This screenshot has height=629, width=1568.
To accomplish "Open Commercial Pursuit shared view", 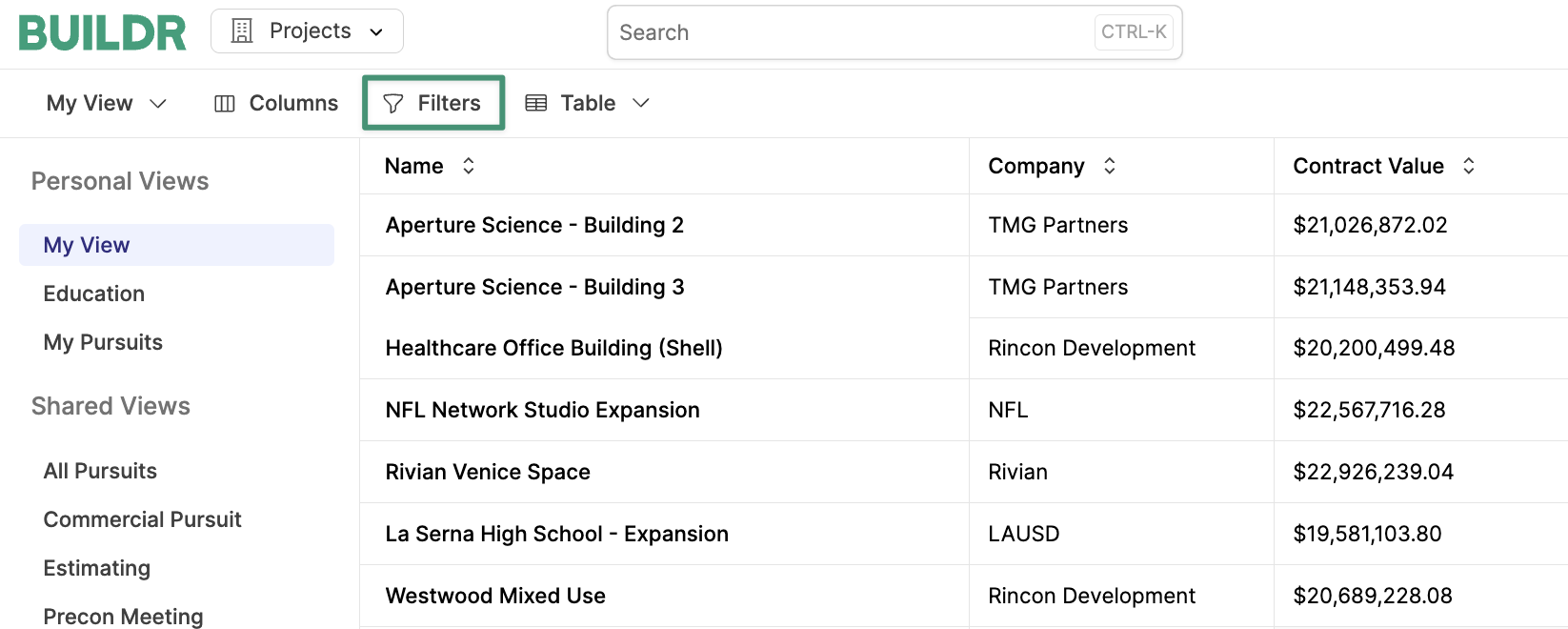I will [x=143, y=519].
